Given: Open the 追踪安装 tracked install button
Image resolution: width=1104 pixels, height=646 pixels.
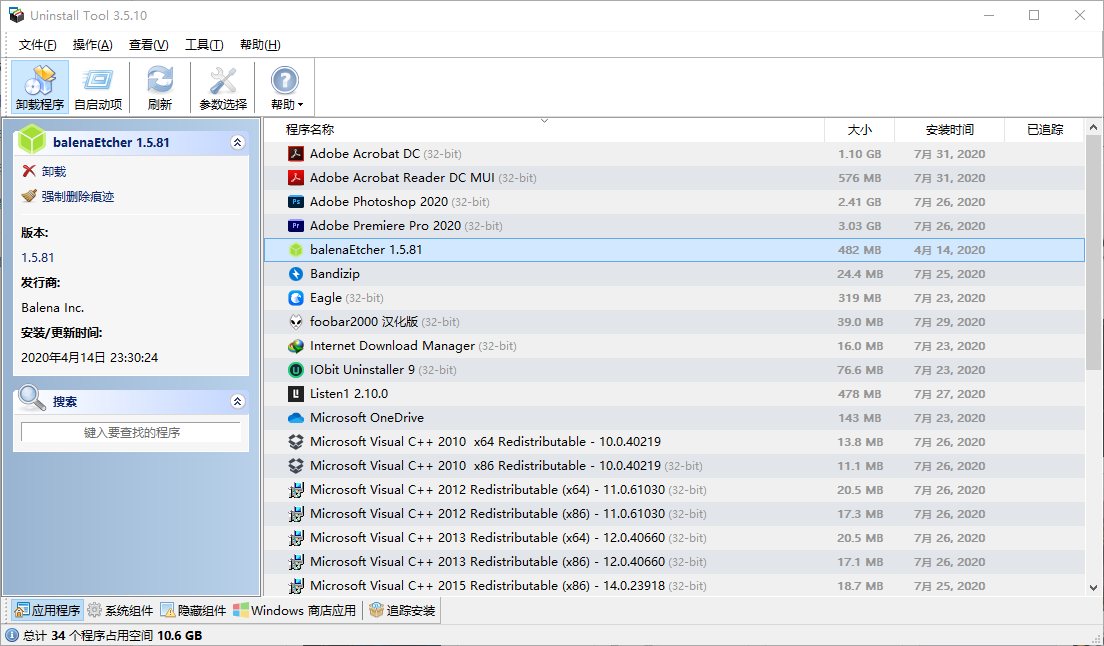Looking at the screenshot, I should 403,610.
